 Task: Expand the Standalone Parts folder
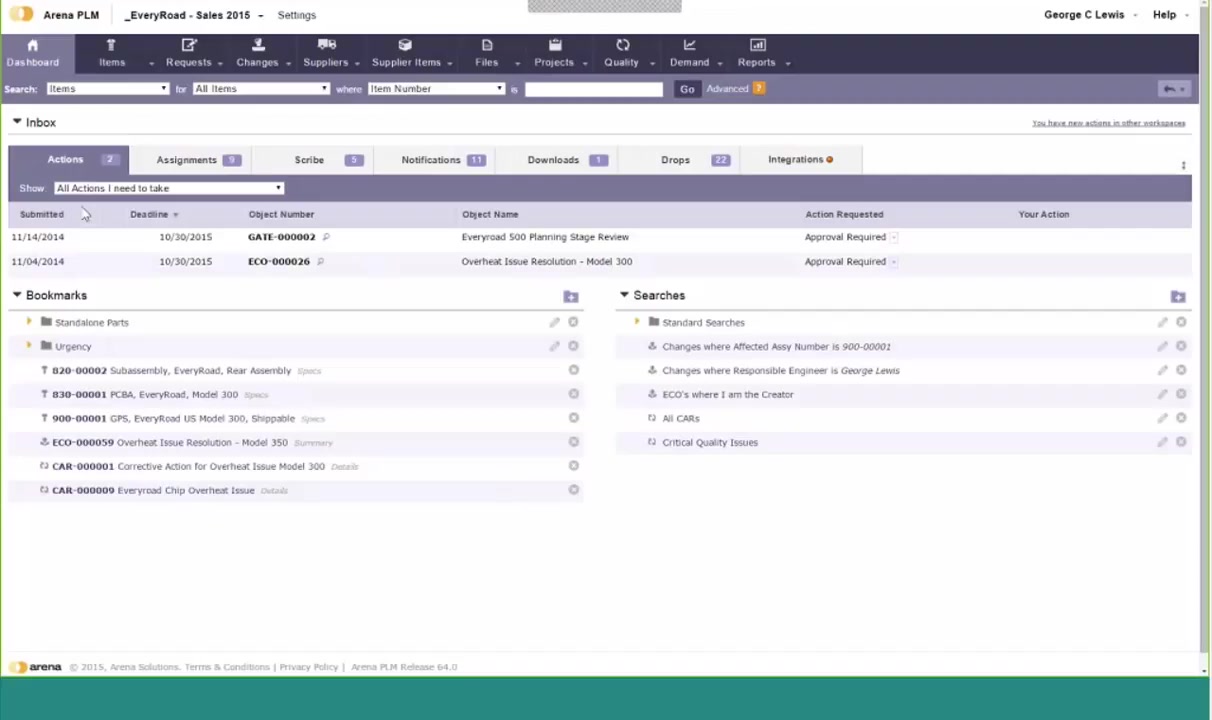[x=29, y=322]
